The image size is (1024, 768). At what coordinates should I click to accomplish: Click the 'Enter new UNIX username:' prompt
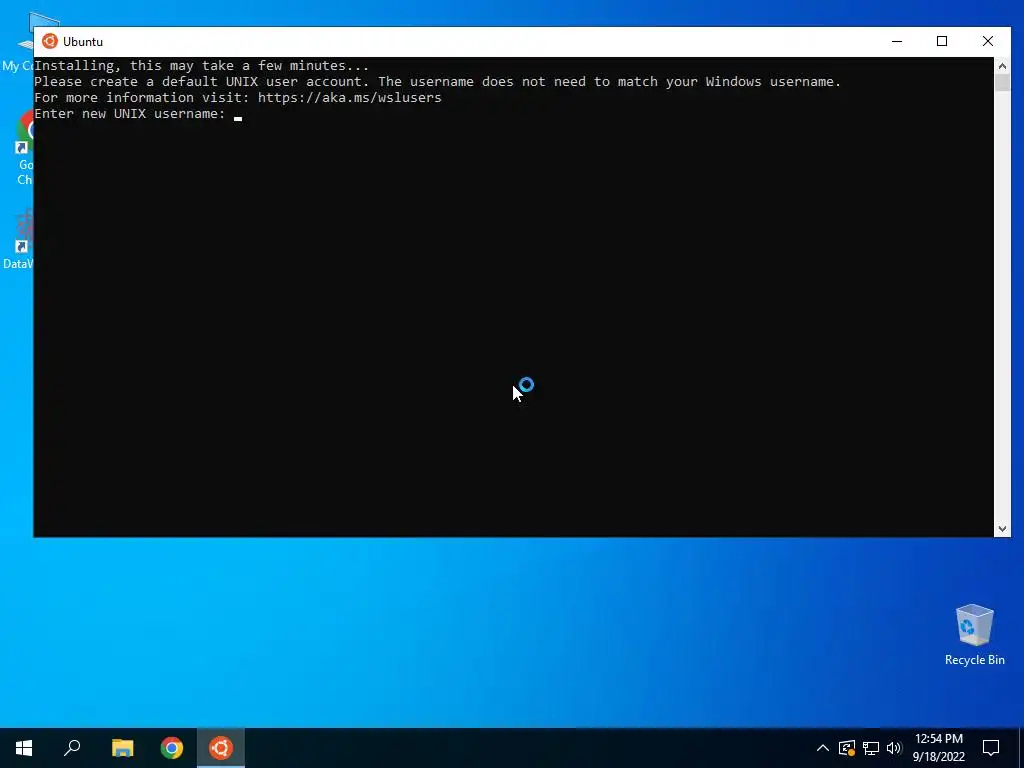129,114
